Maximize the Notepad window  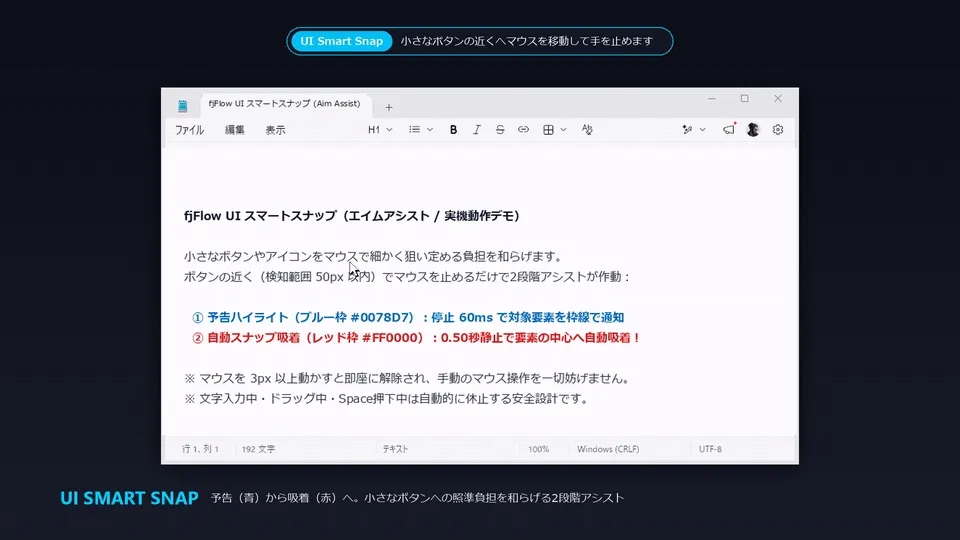click(744, 99)
